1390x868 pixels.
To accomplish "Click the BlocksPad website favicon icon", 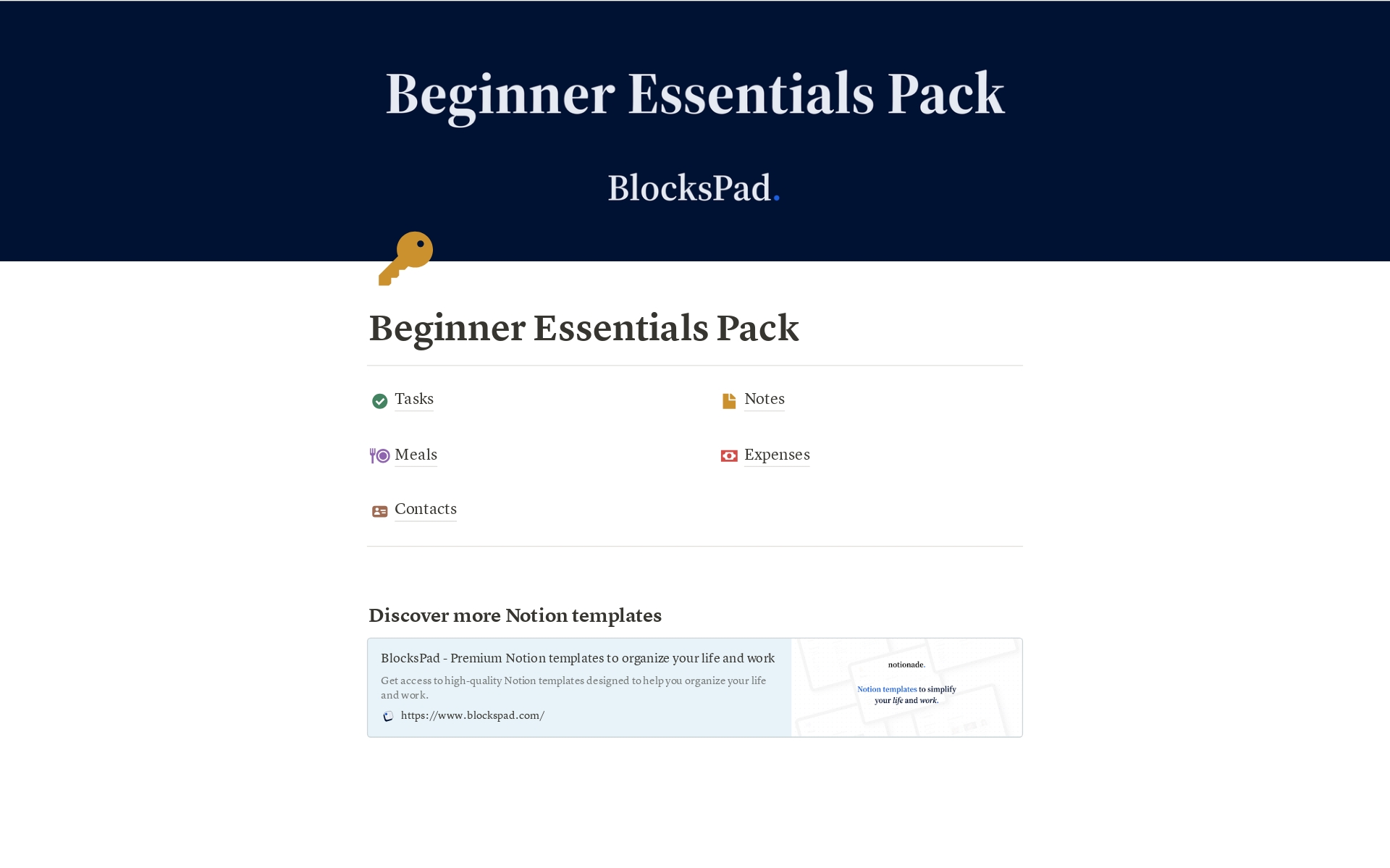I will pyautogui.click(x=388, y=715).
